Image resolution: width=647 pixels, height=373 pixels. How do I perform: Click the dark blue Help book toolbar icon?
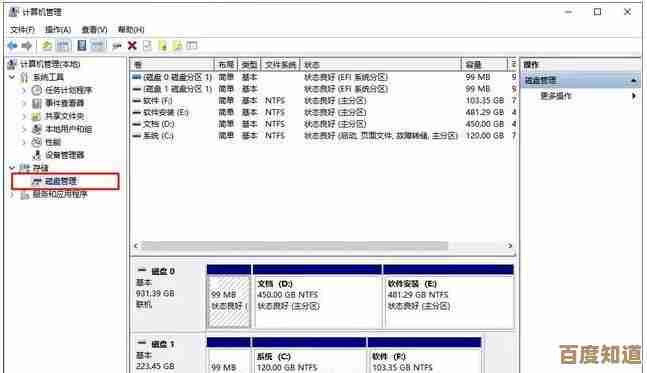pyautogui.click(x=82, y=45)
